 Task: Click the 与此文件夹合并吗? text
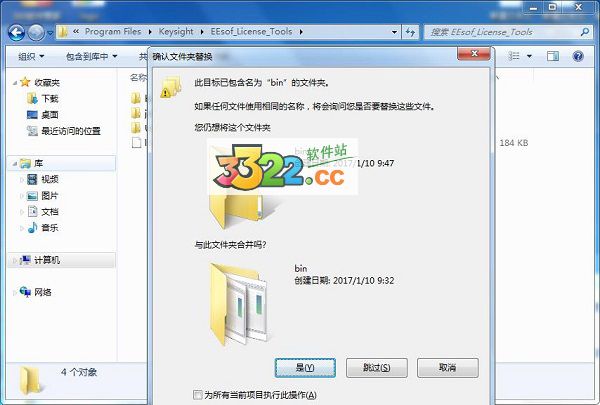(x=230, y=245)
